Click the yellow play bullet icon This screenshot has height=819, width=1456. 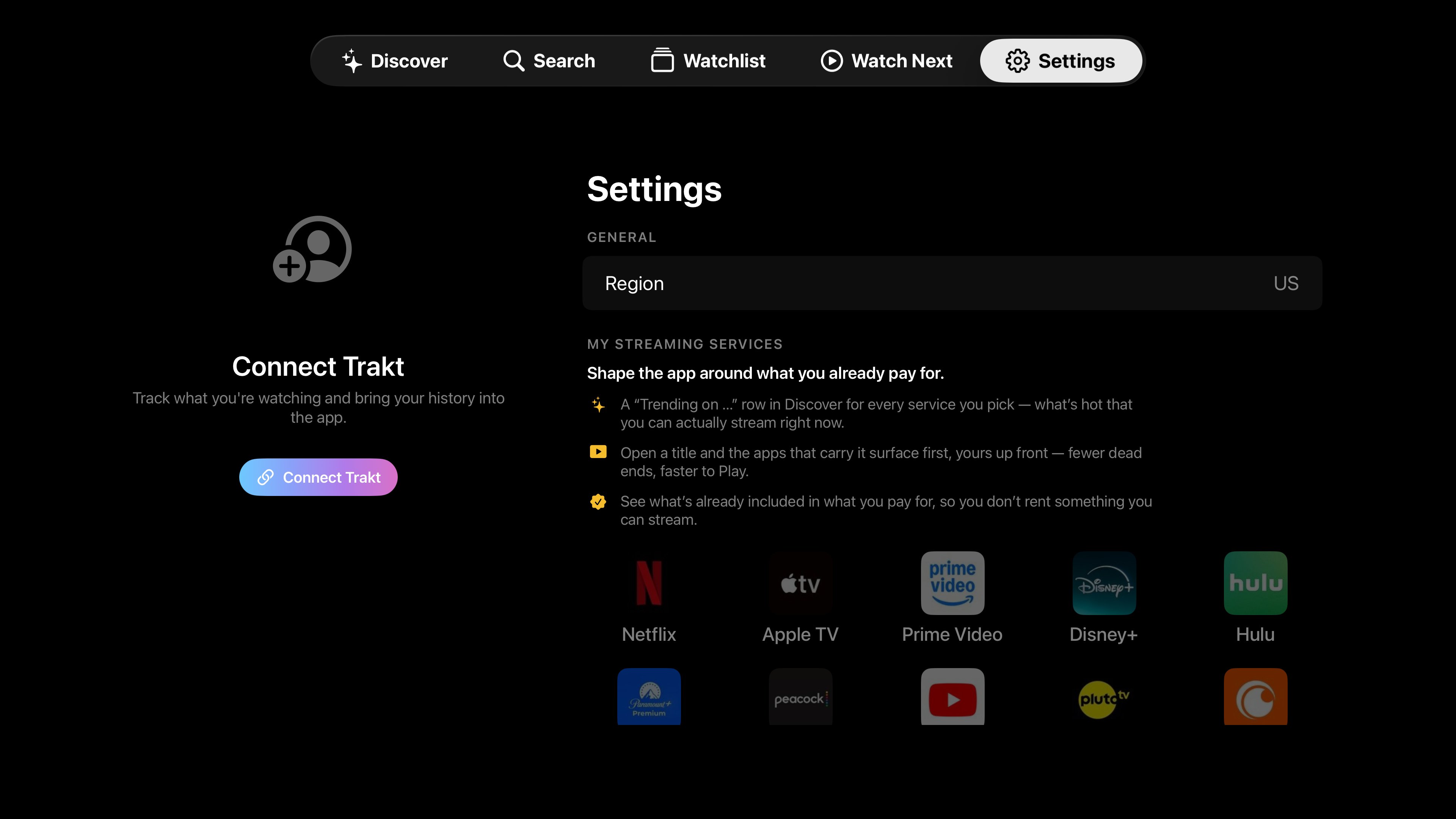click(598, 452)
